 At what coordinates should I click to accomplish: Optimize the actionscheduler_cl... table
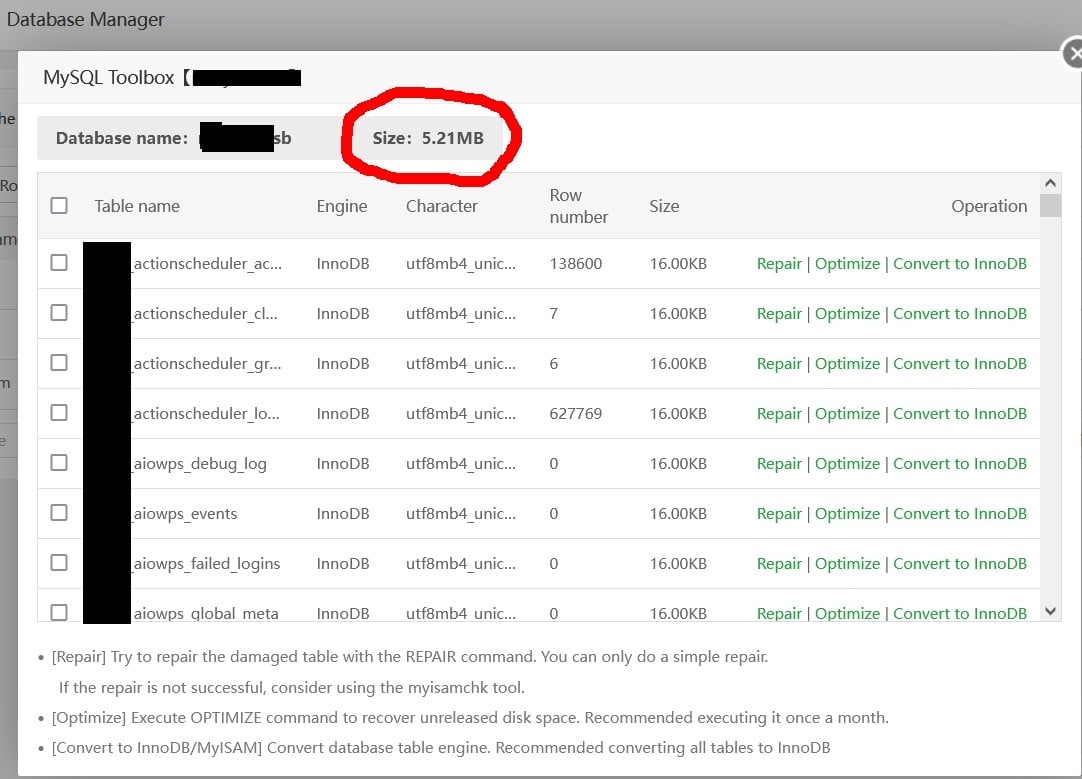tap(847, 314)
